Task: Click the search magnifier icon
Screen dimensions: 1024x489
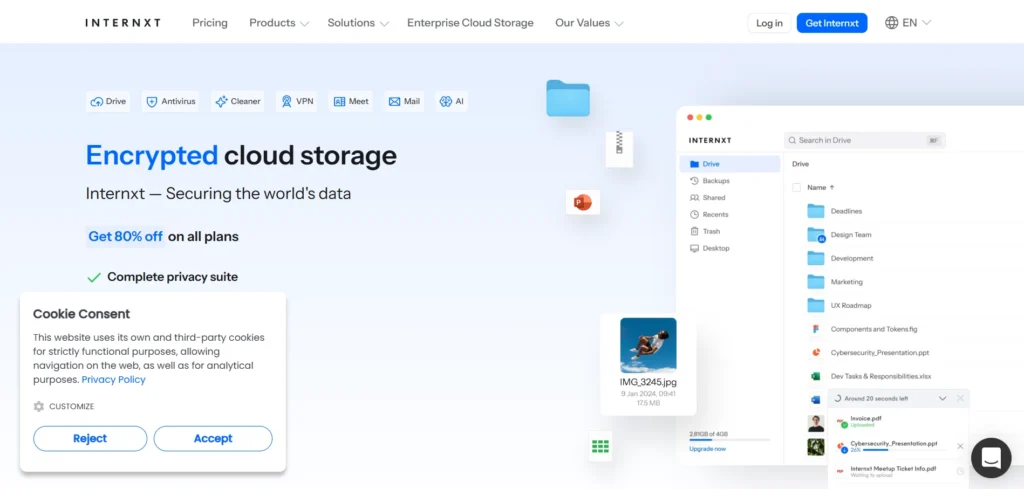Action: point(792,140)
